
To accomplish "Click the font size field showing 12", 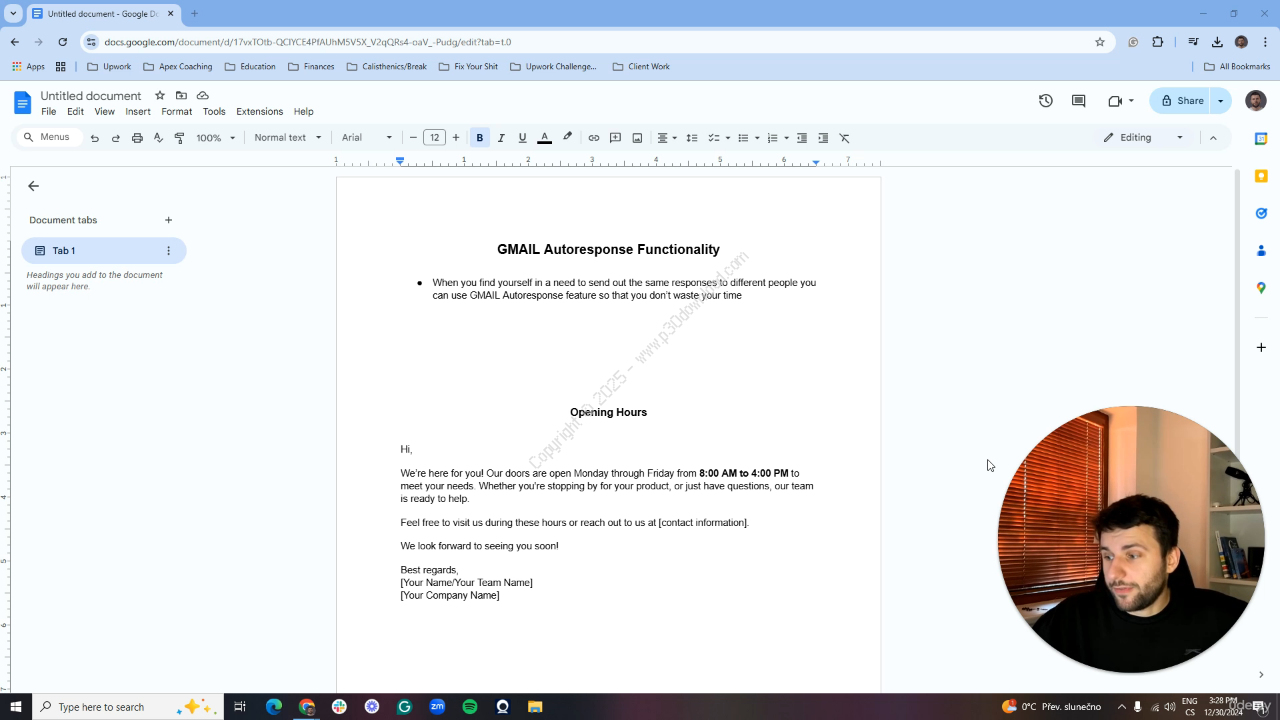I will pos(434,138).
